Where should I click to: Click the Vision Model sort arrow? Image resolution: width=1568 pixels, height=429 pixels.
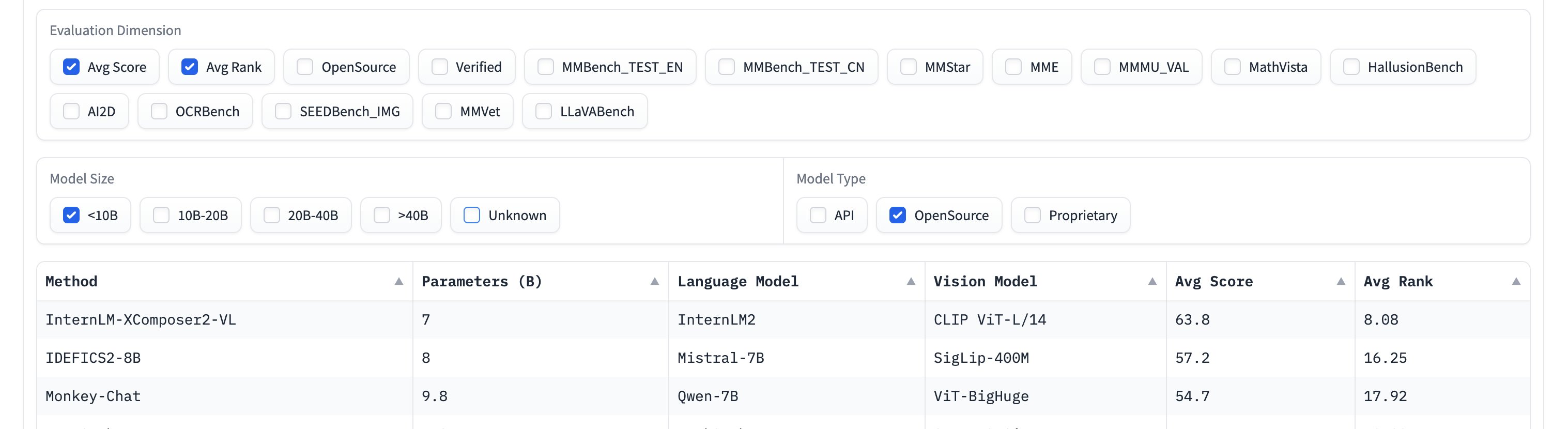coord(1151,281)
